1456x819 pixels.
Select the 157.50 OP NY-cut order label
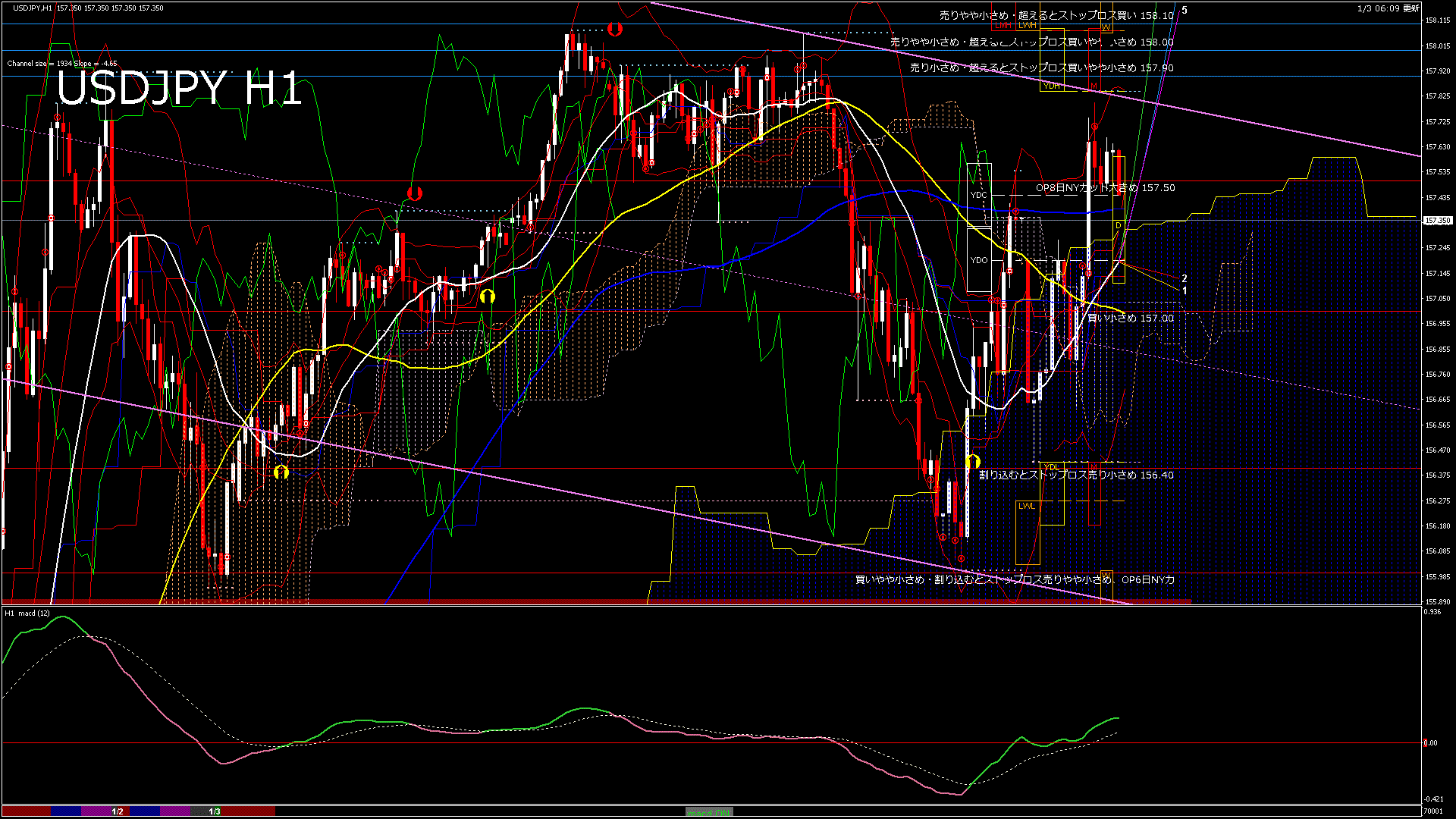click(x=1105, y=187)
